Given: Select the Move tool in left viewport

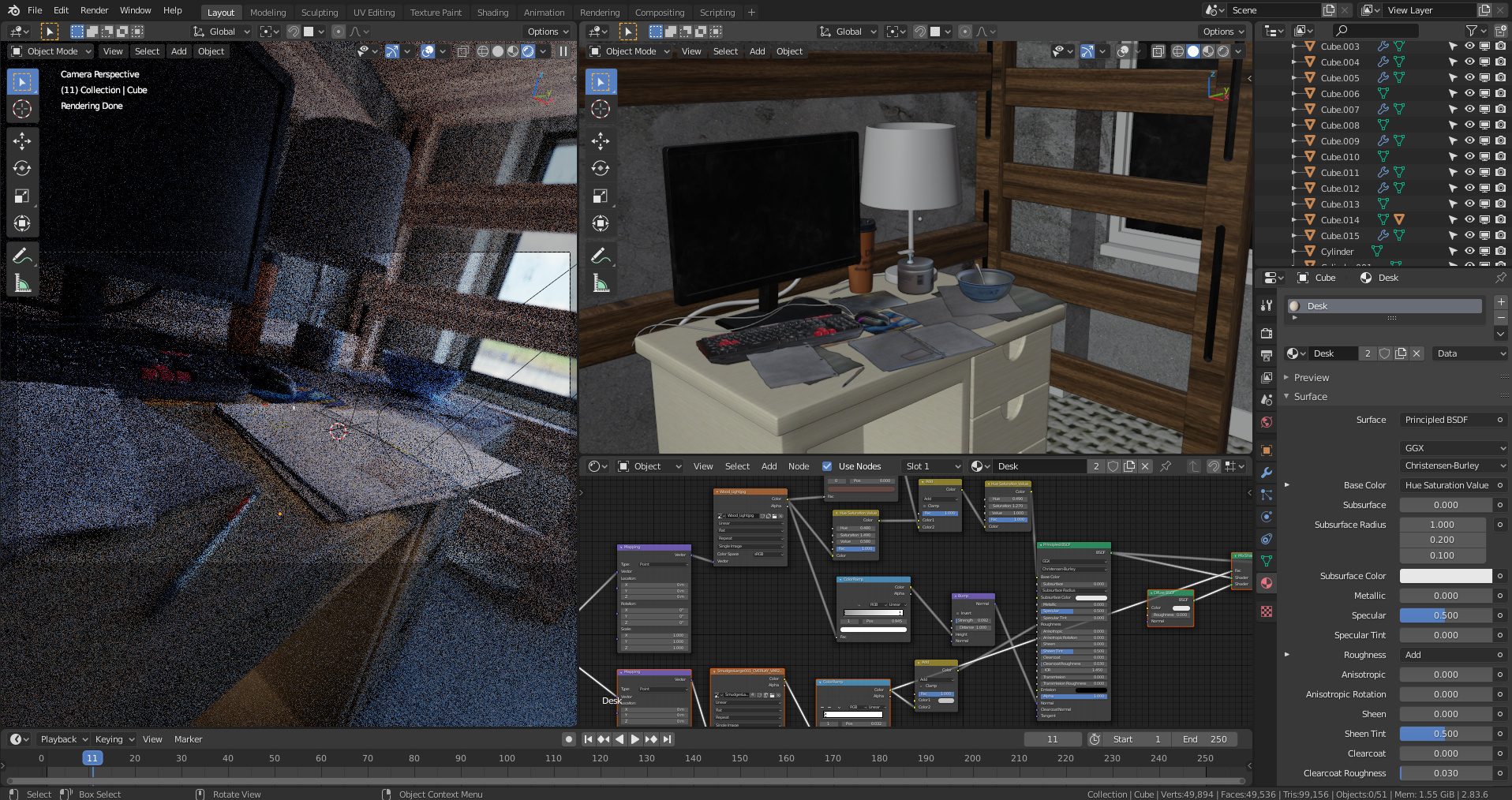Looking at the screenshot, I should (22, 141).
